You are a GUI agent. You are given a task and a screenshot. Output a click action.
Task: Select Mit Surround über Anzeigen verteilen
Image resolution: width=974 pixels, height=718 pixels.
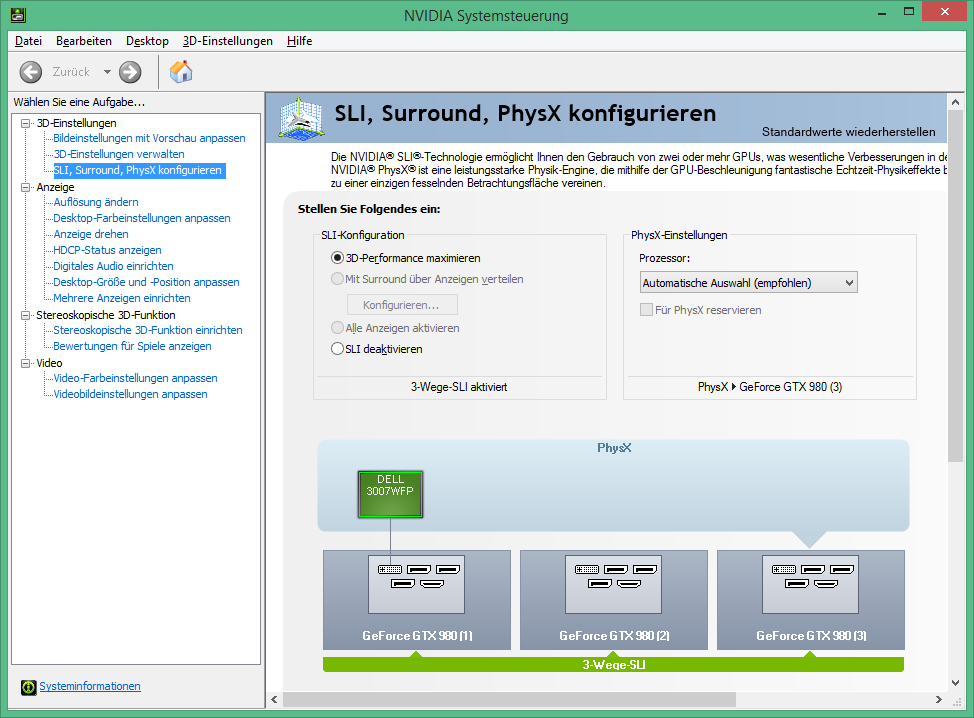[337, 279]
